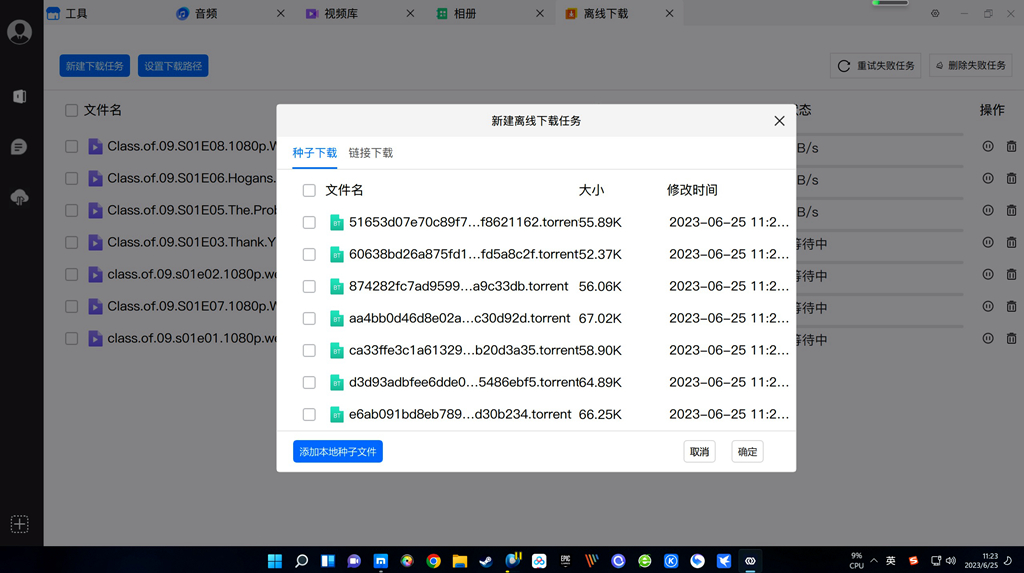1024x573 pixels.
Task: Click 取消 to cancel the dialog
Action: (699, 451)
